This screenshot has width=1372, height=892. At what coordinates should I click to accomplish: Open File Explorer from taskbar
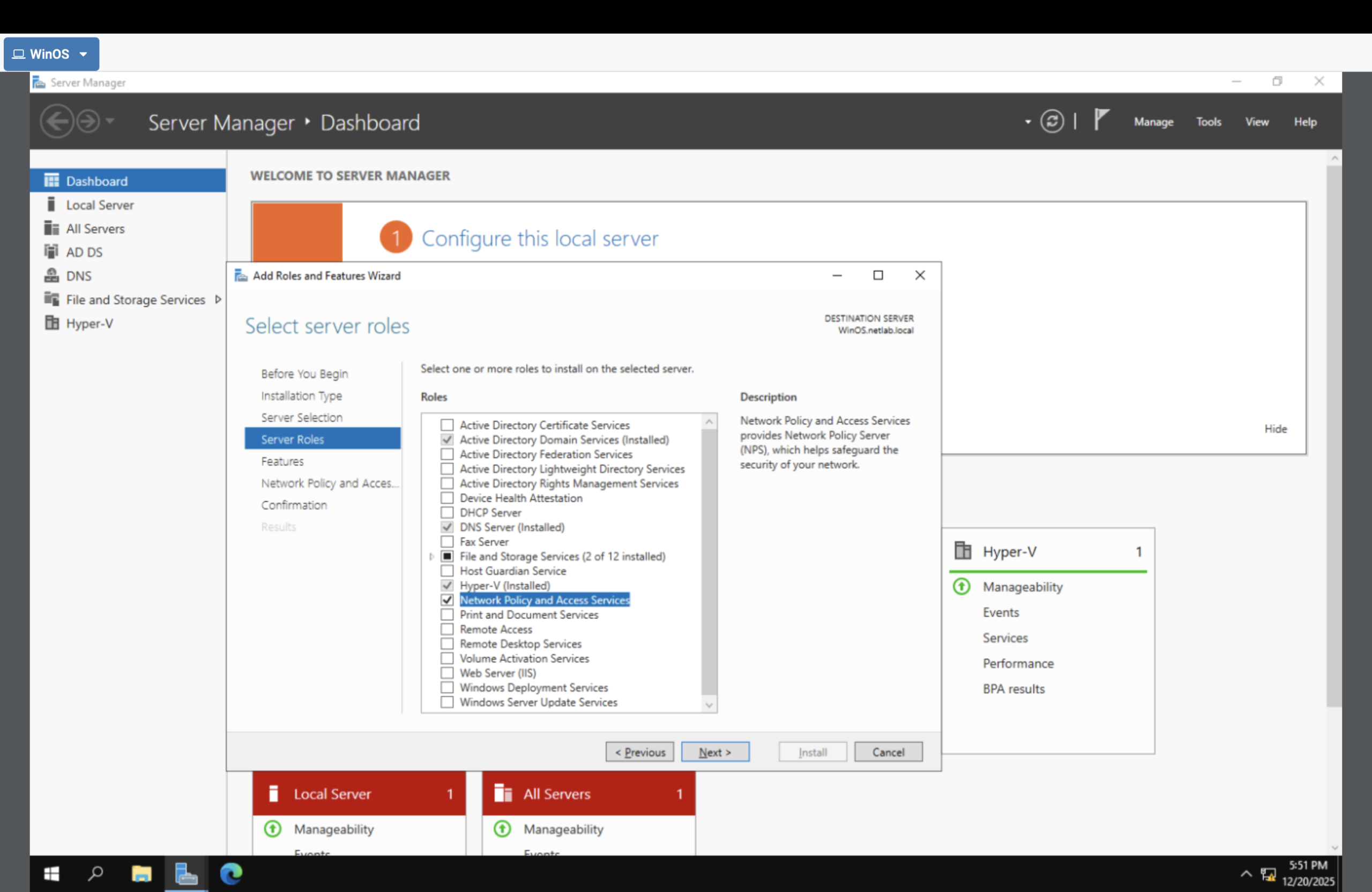[141, 874]
